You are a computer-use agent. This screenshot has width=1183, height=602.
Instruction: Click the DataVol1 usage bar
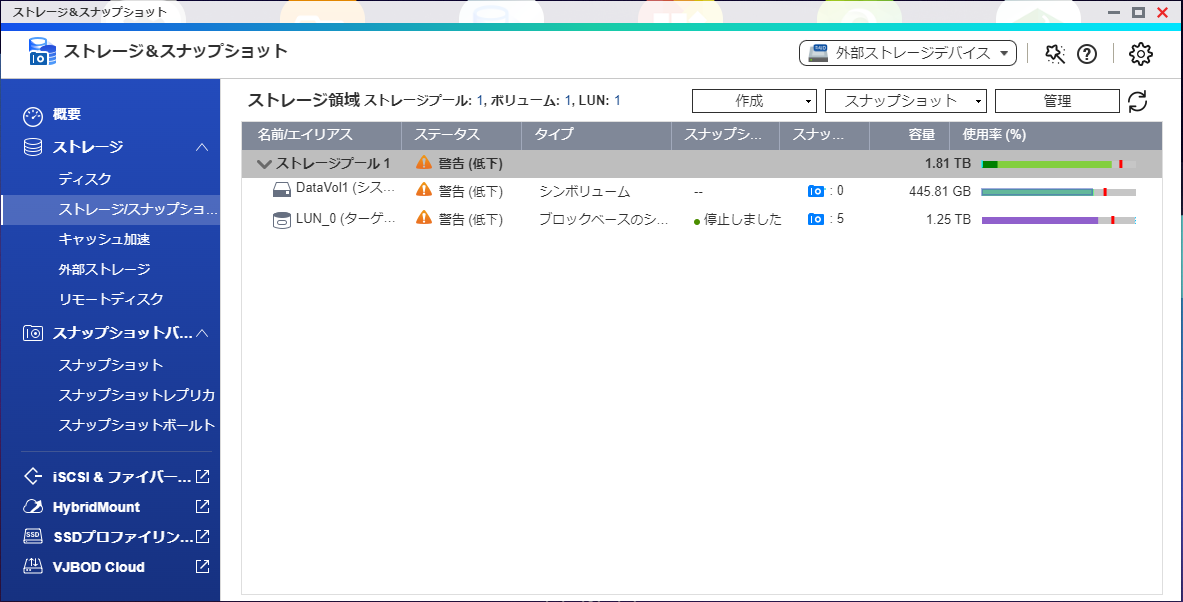(x=1059, y=192)
